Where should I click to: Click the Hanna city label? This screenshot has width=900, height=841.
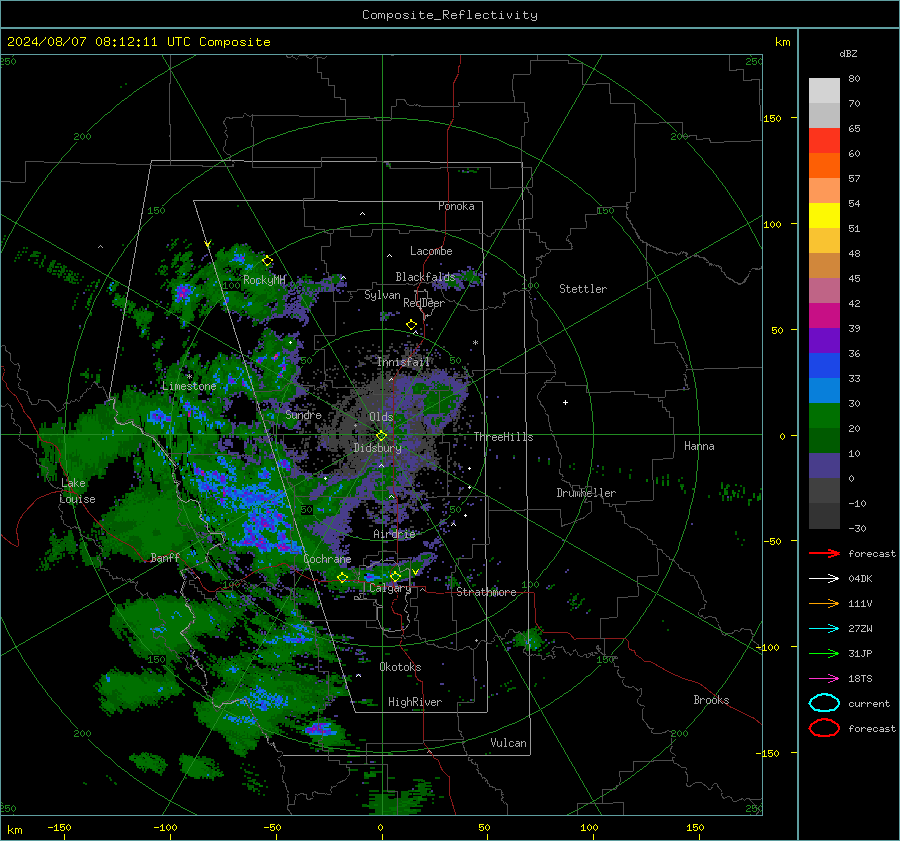(699, 446)
